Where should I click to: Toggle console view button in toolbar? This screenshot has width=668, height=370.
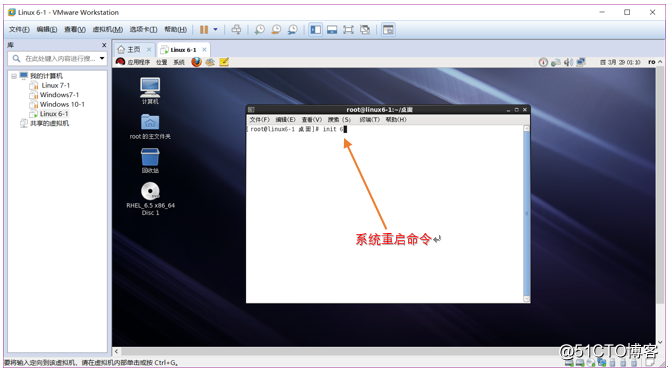(388, 30)
